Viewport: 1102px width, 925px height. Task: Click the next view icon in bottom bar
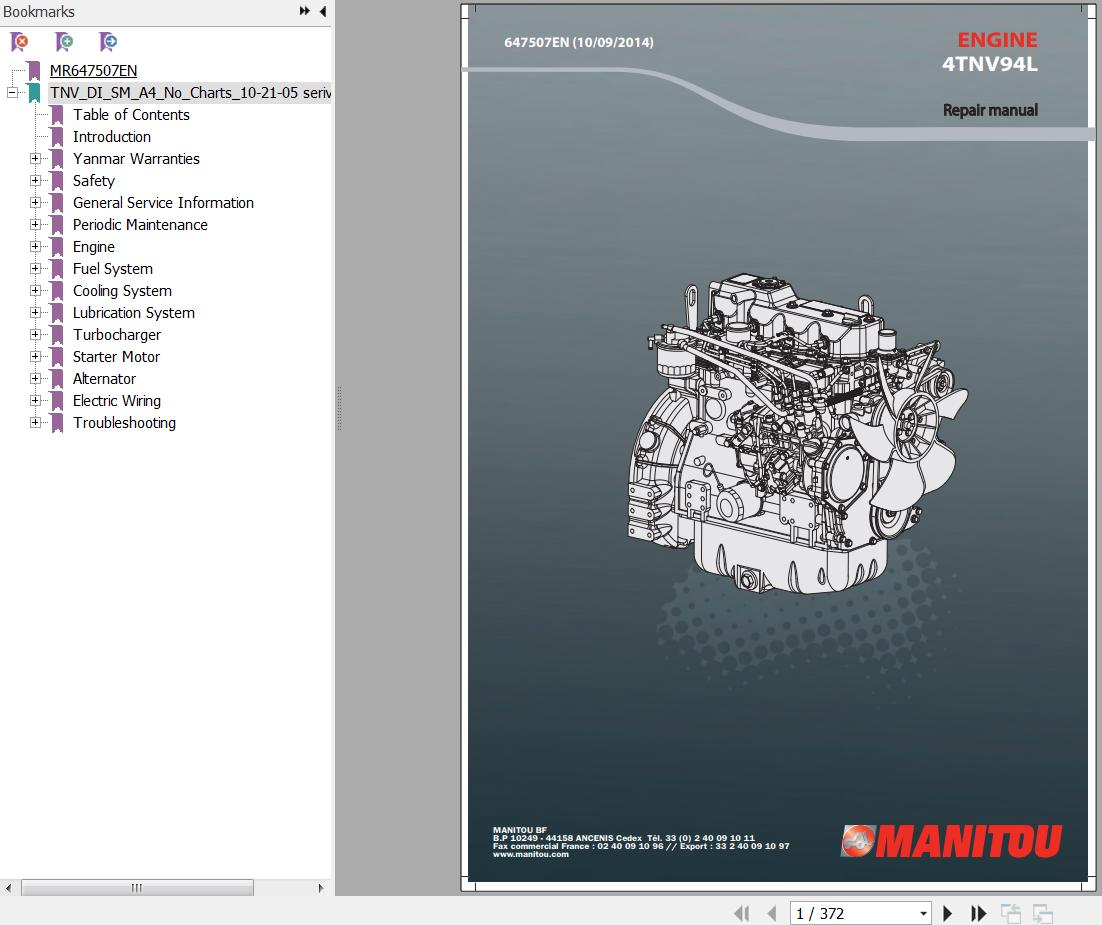1042,913
